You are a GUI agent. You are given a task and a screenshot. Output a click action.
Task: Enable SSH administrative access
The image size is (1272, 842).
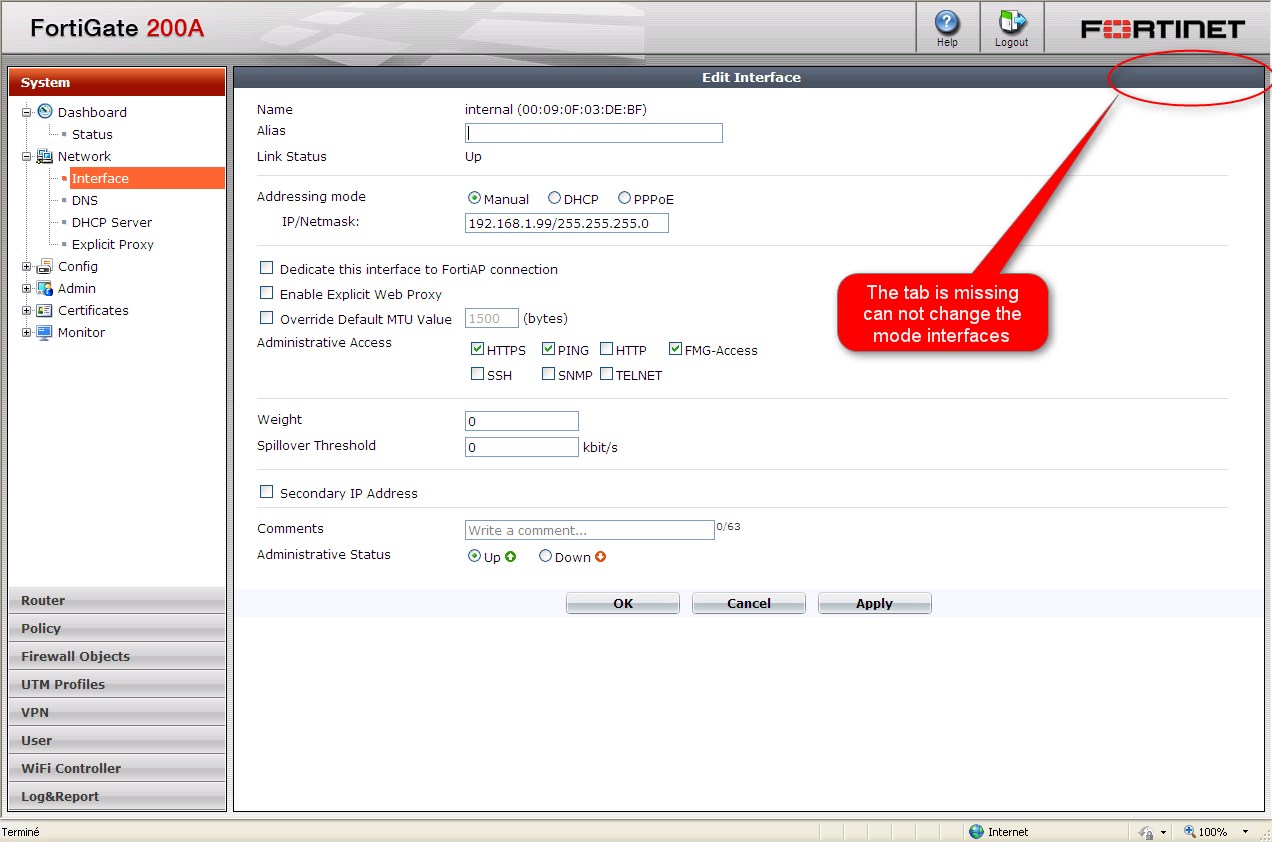tap(478, 374)
